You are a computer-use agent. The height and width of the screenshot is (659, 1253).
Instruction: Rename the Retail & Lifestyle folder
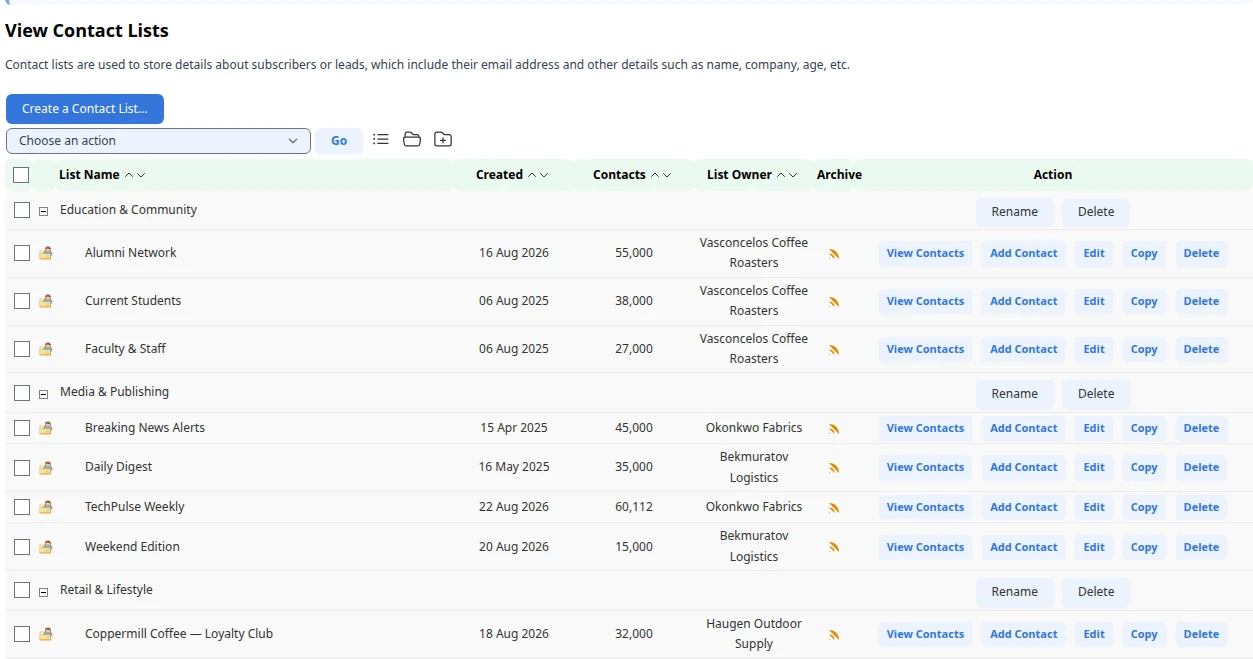[x=1015, y=592]
